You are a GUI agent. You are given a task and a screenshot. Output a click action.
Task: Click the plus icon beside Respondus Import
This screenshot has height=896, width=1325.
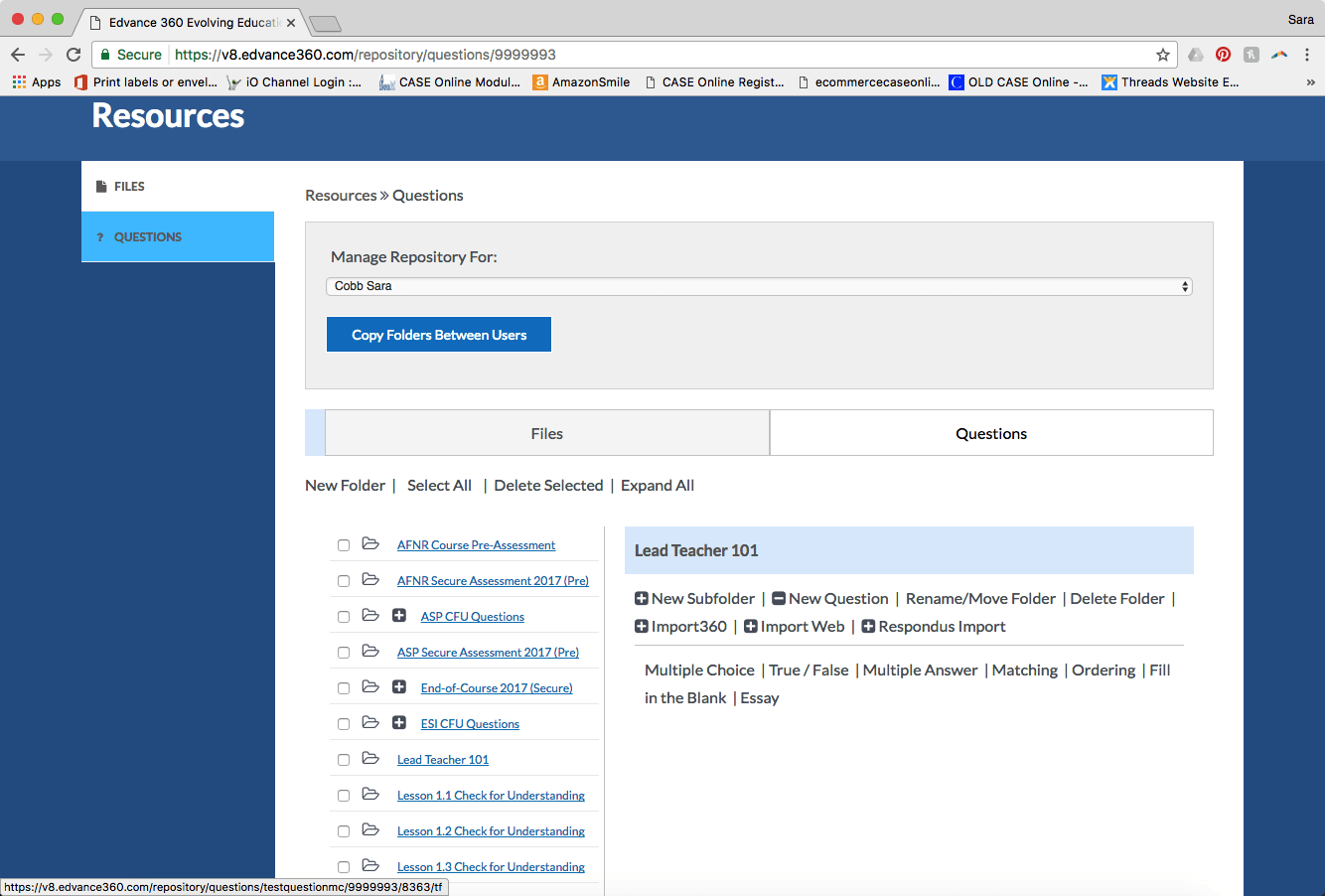868,627
